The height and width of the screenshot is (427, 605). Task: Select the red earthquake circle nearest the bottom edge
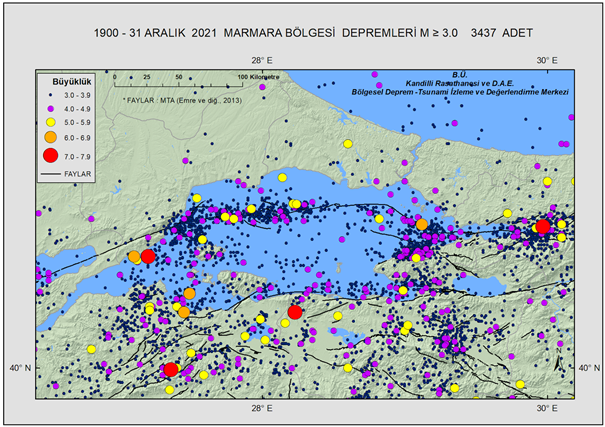[170, 370]
